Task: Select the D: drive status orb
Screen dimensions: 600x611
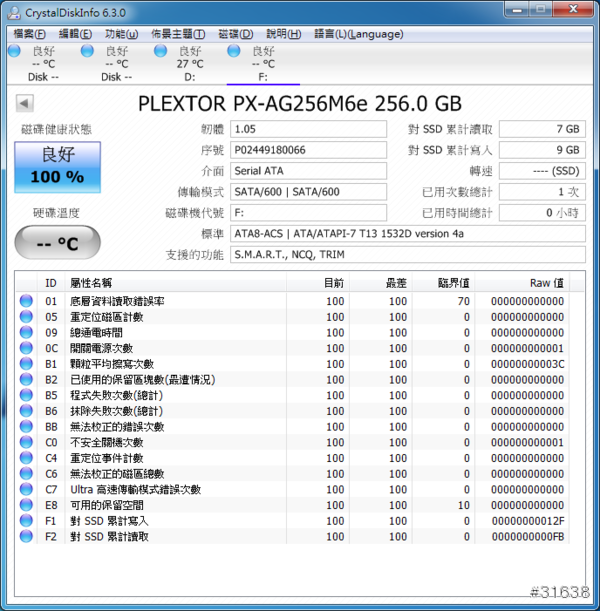Action: (x=160, y=51)
